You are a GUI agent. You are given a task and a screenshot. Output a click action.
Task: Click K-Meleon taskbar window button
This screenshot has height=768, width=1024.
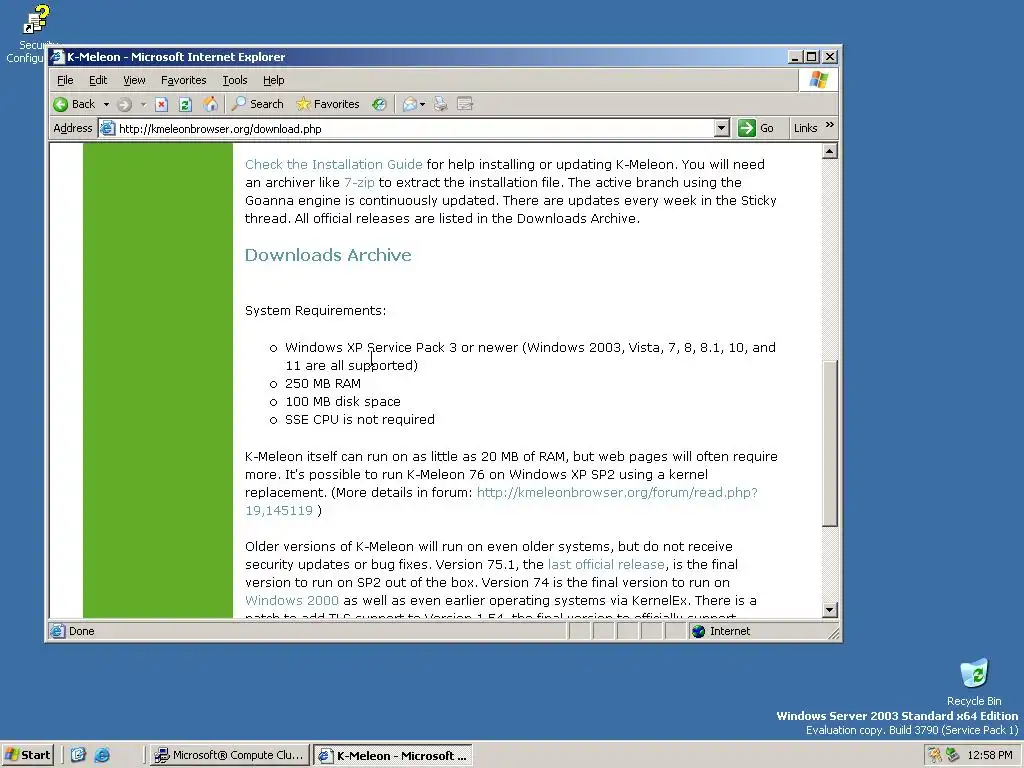(392, 756)
